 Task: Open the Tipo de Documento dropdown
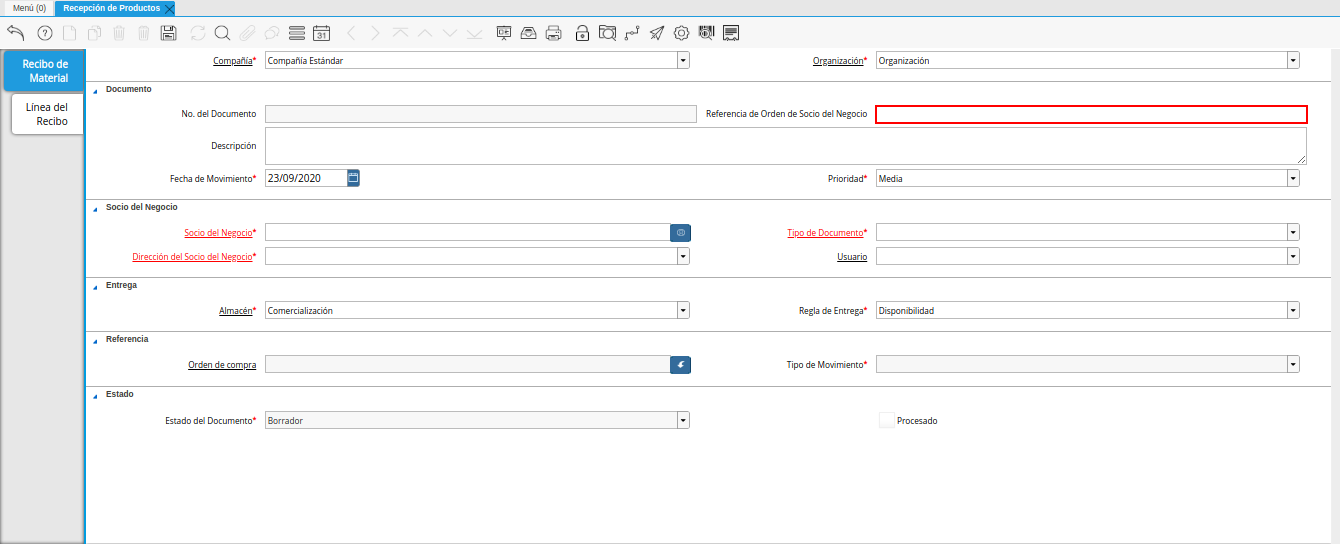tap(1293, 232)
